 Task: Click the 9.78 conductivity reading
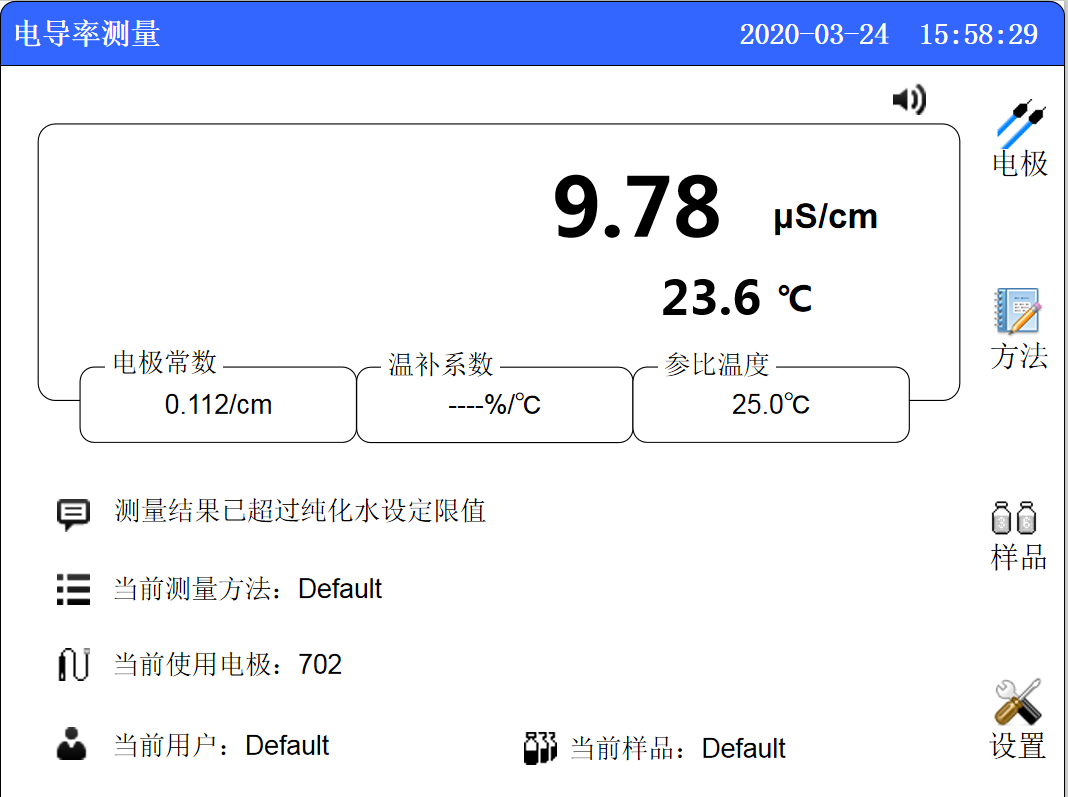pos(637,208)
